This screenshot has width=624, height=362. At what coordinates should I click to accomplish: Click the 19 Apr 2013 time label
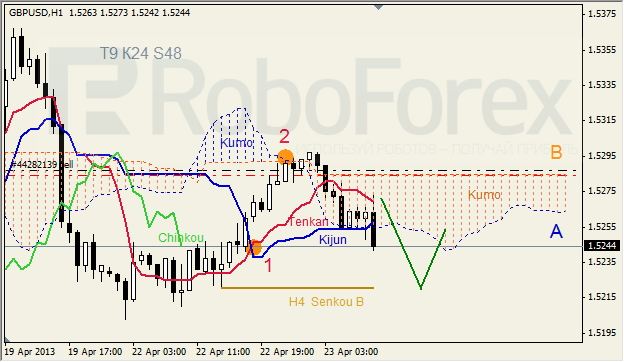point(29,352)
